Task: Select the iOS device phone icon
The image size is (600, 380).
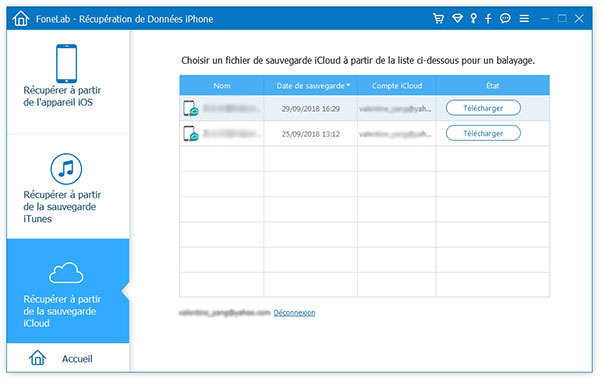Action: click(x=67, y=64)
